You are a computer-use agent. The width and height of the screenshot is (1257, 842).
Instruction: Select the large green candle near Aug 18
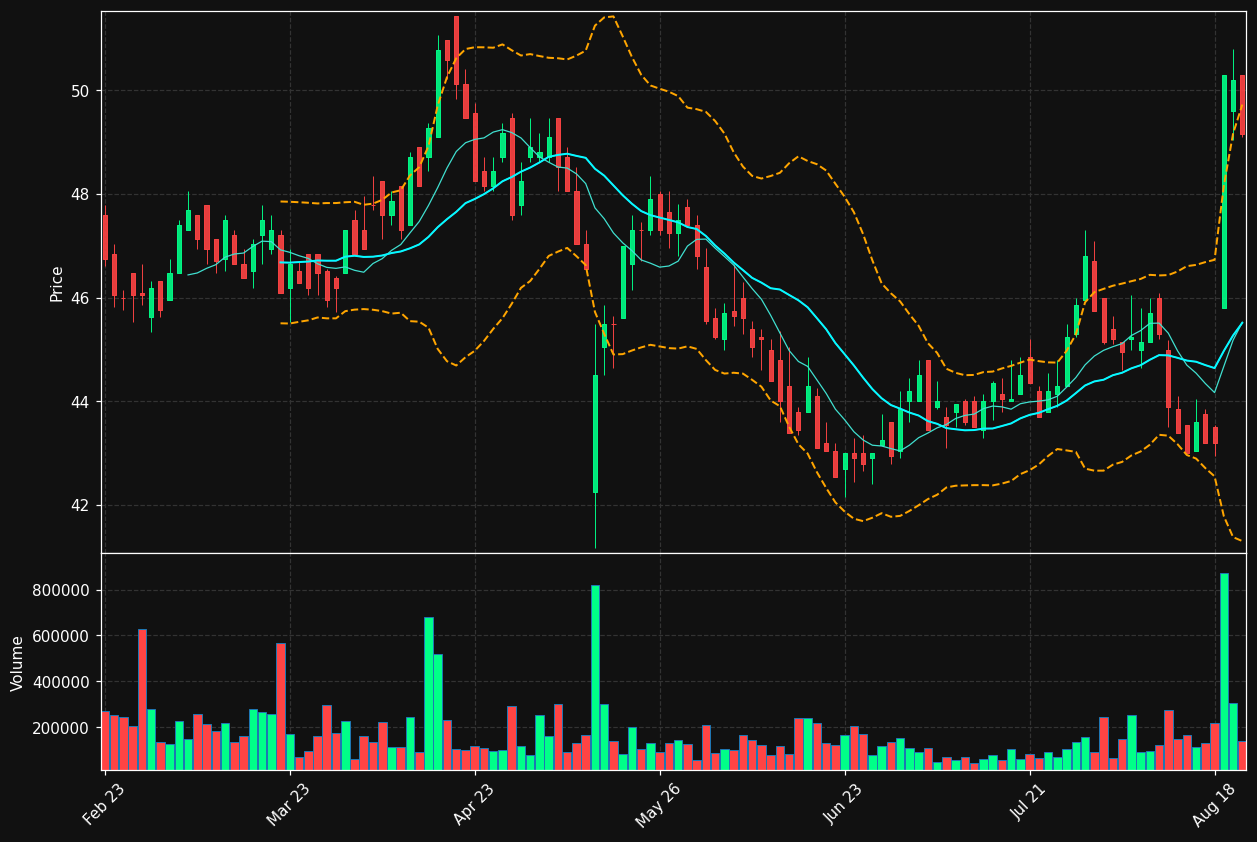click(1224, 192)
